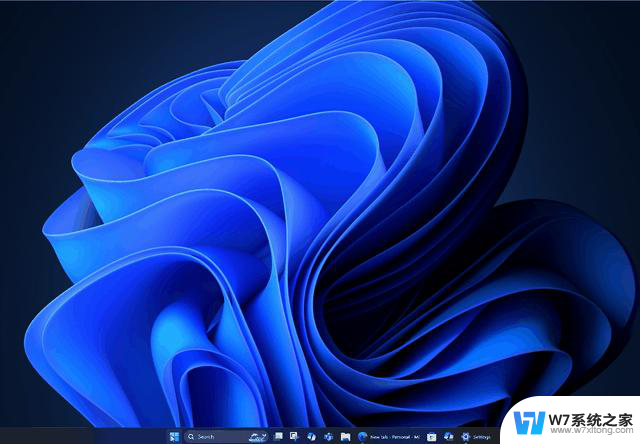
Task: Open the app icon left of Settings
Action: (449, 437)
